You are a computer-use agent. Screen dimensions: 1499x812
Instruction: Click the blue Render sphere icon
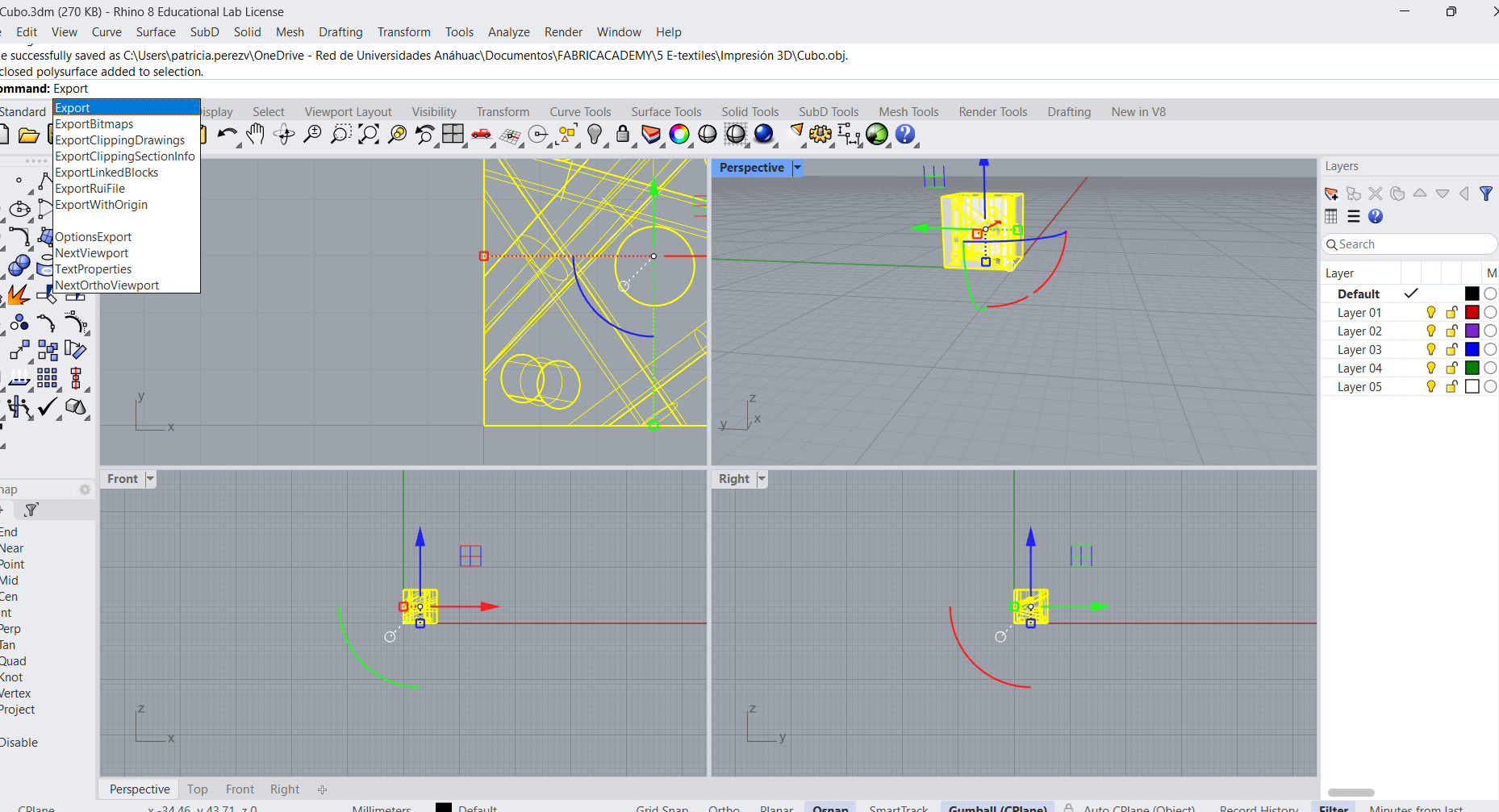[763, 134]
